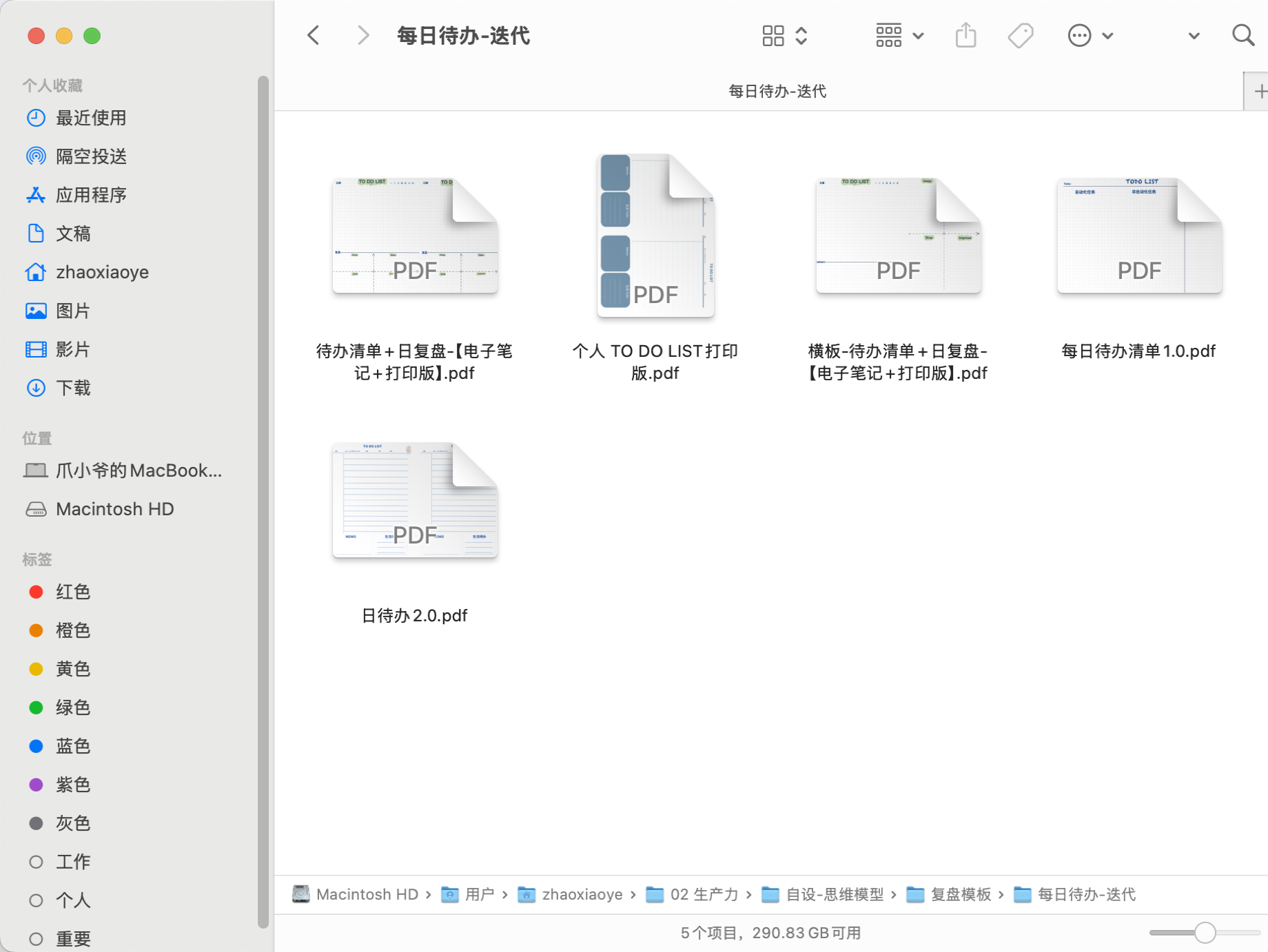The width and height of the screenshot is (1268, 952).
Task: Select the 工作 tag in sidebar
Action: pyautogui.click(x=72, y=862)
